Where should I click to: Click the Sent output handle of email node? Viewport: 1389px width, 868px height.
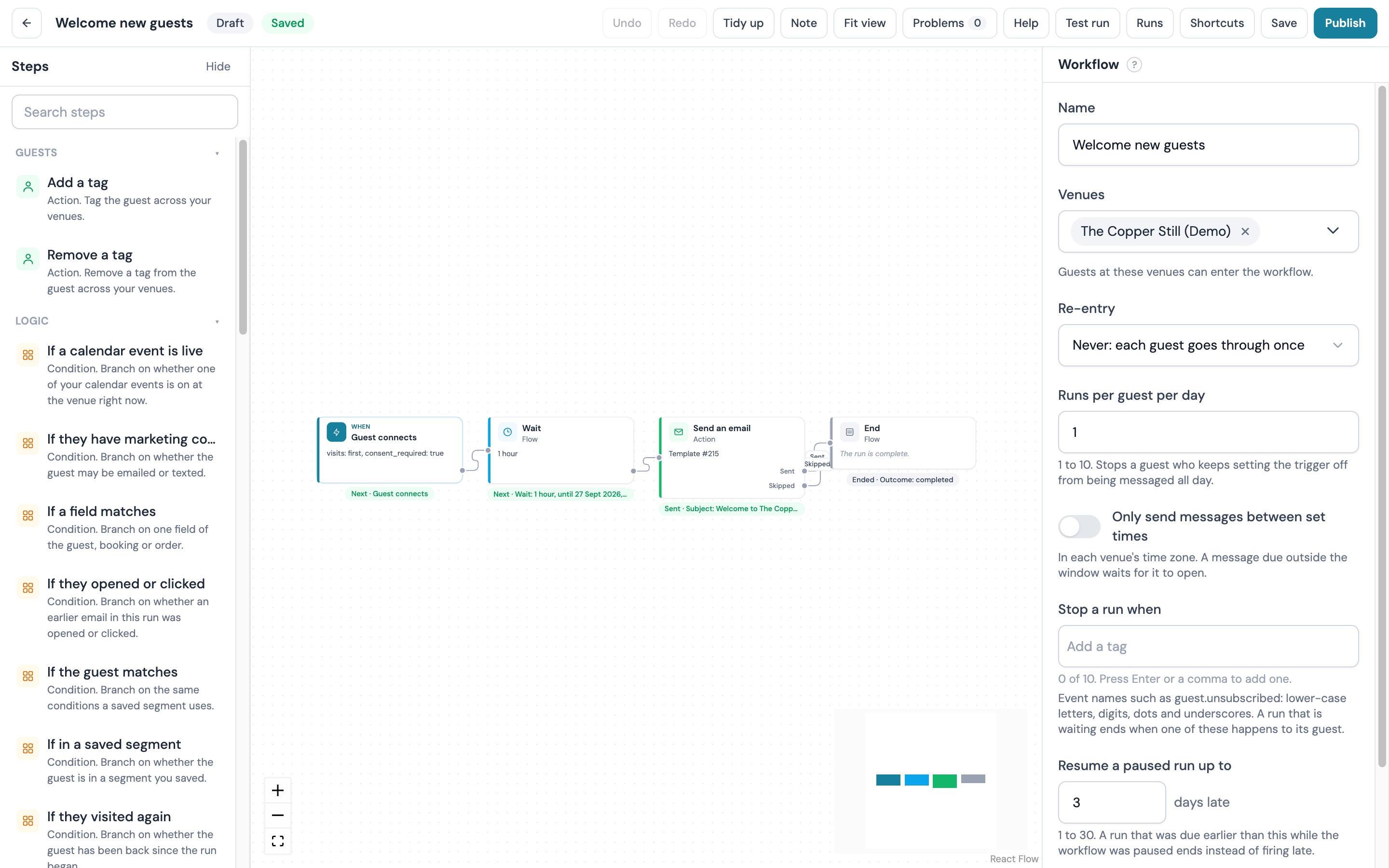pyautogui.click(x=804, y=471)
